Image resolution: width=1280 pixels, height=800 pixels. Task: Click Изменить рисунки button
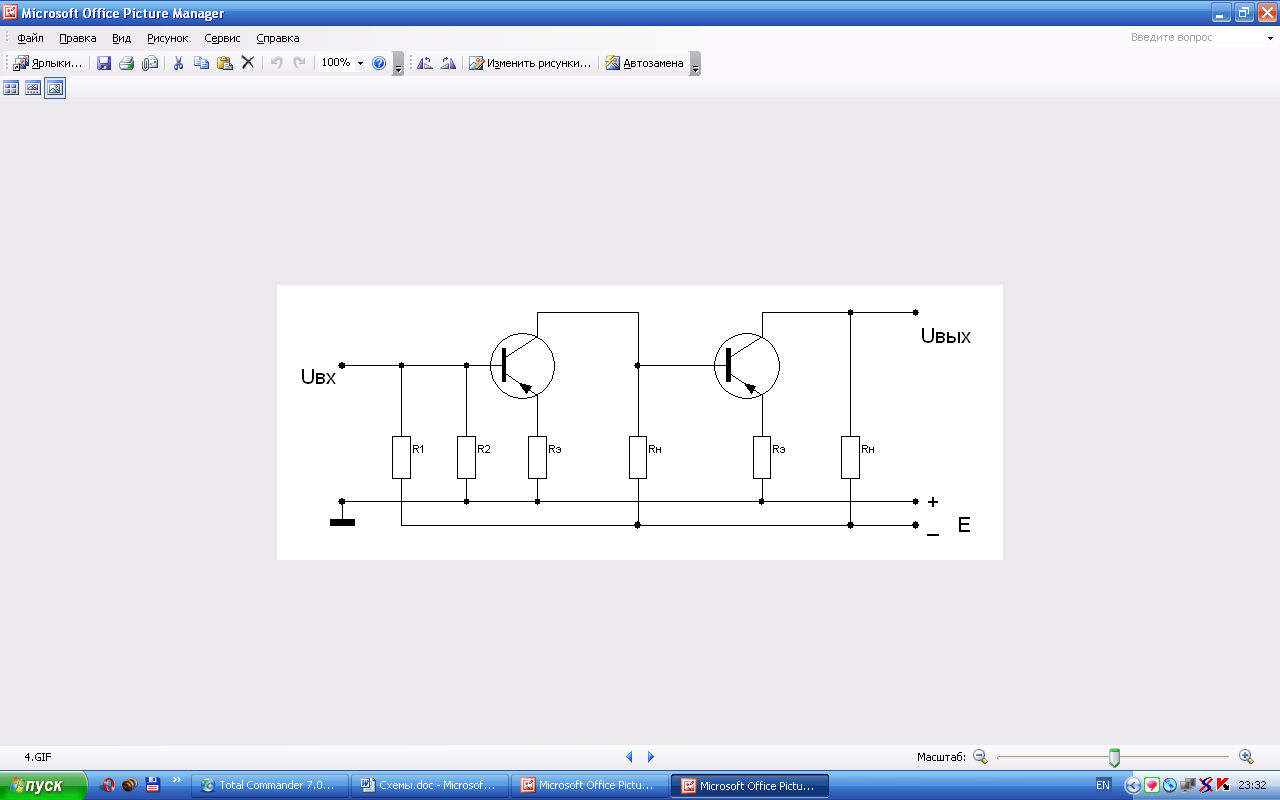[x=530, y=63]
